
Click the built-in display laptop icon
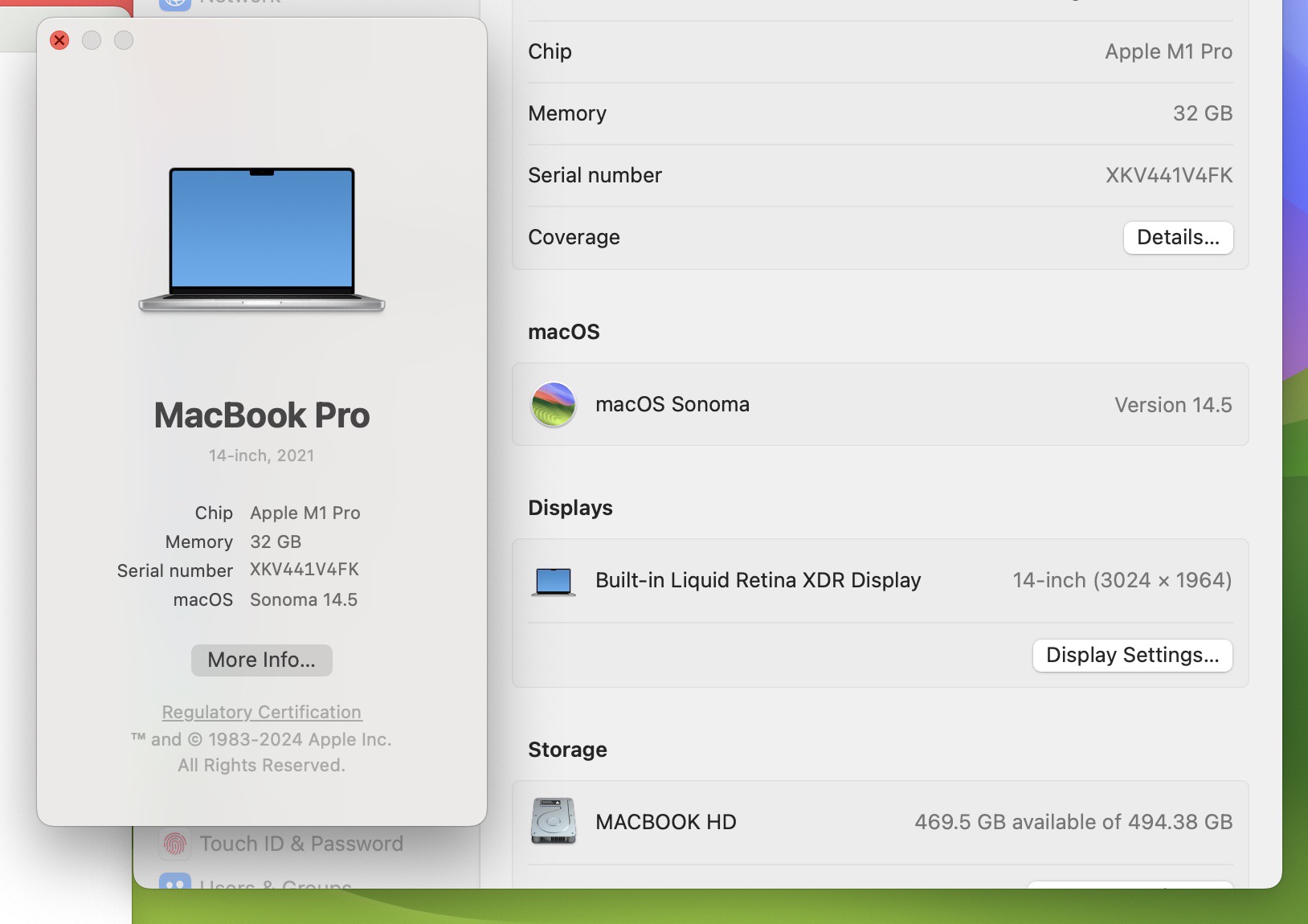click(x=554, y=581)
